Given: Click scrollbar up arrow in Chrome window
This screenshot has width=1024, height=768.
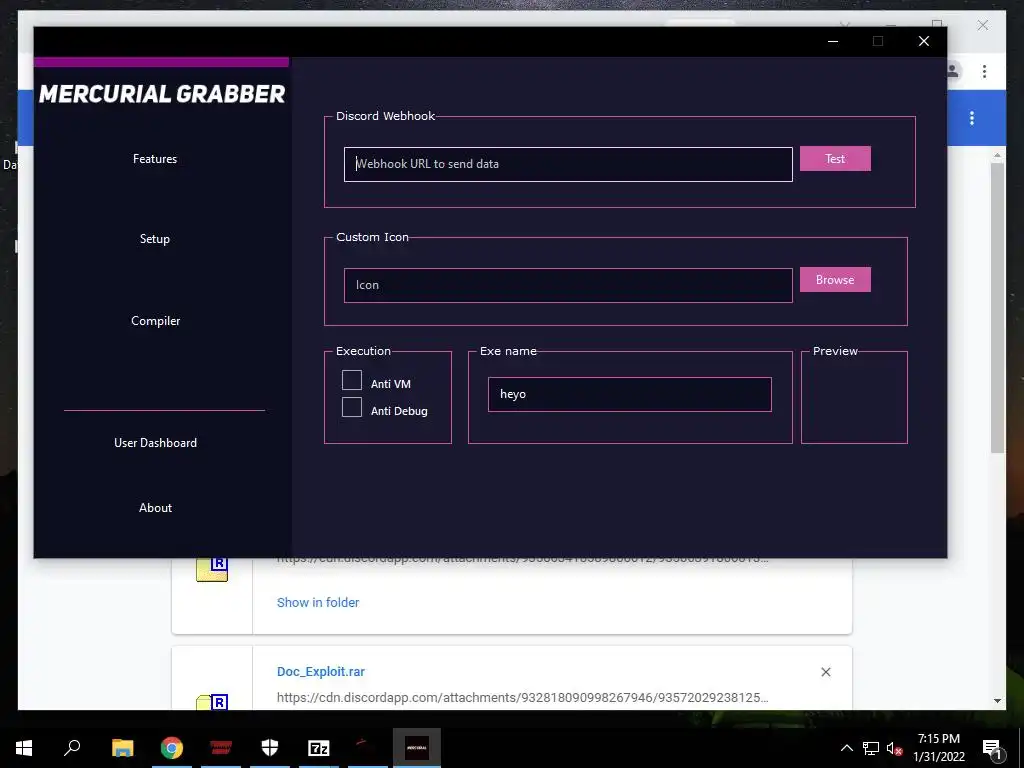Looking at the screenshot, I should coord(997,155).
